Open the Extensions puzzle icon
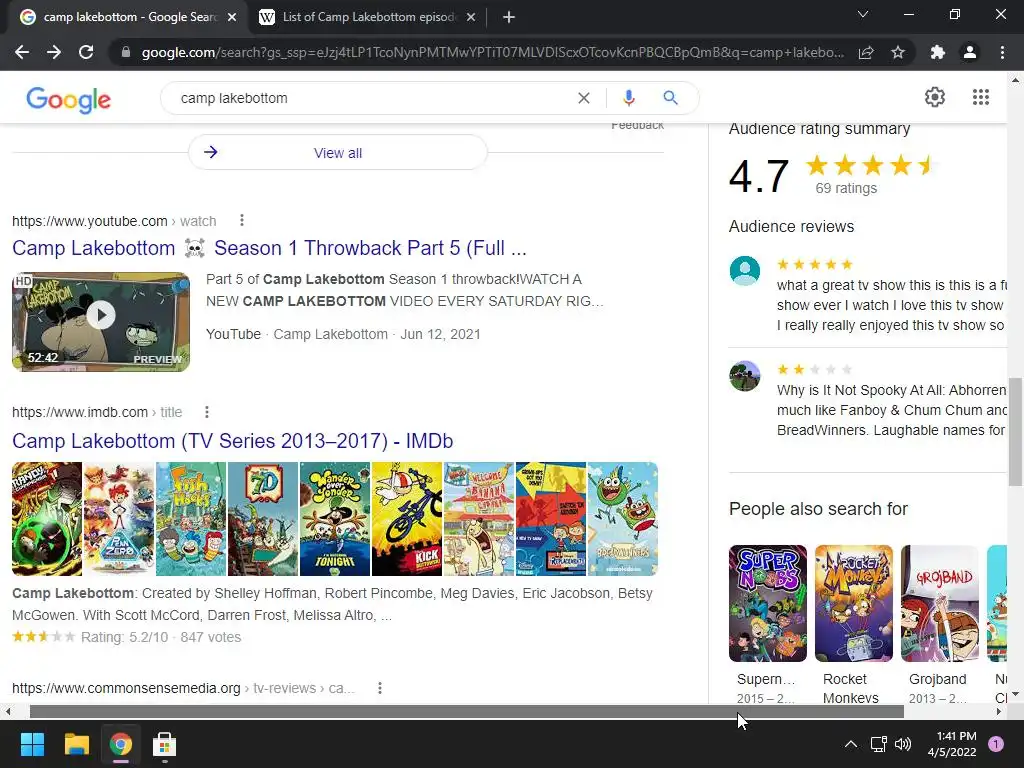The height and width of the screenshot is (768, 1024). coord(938,52)
